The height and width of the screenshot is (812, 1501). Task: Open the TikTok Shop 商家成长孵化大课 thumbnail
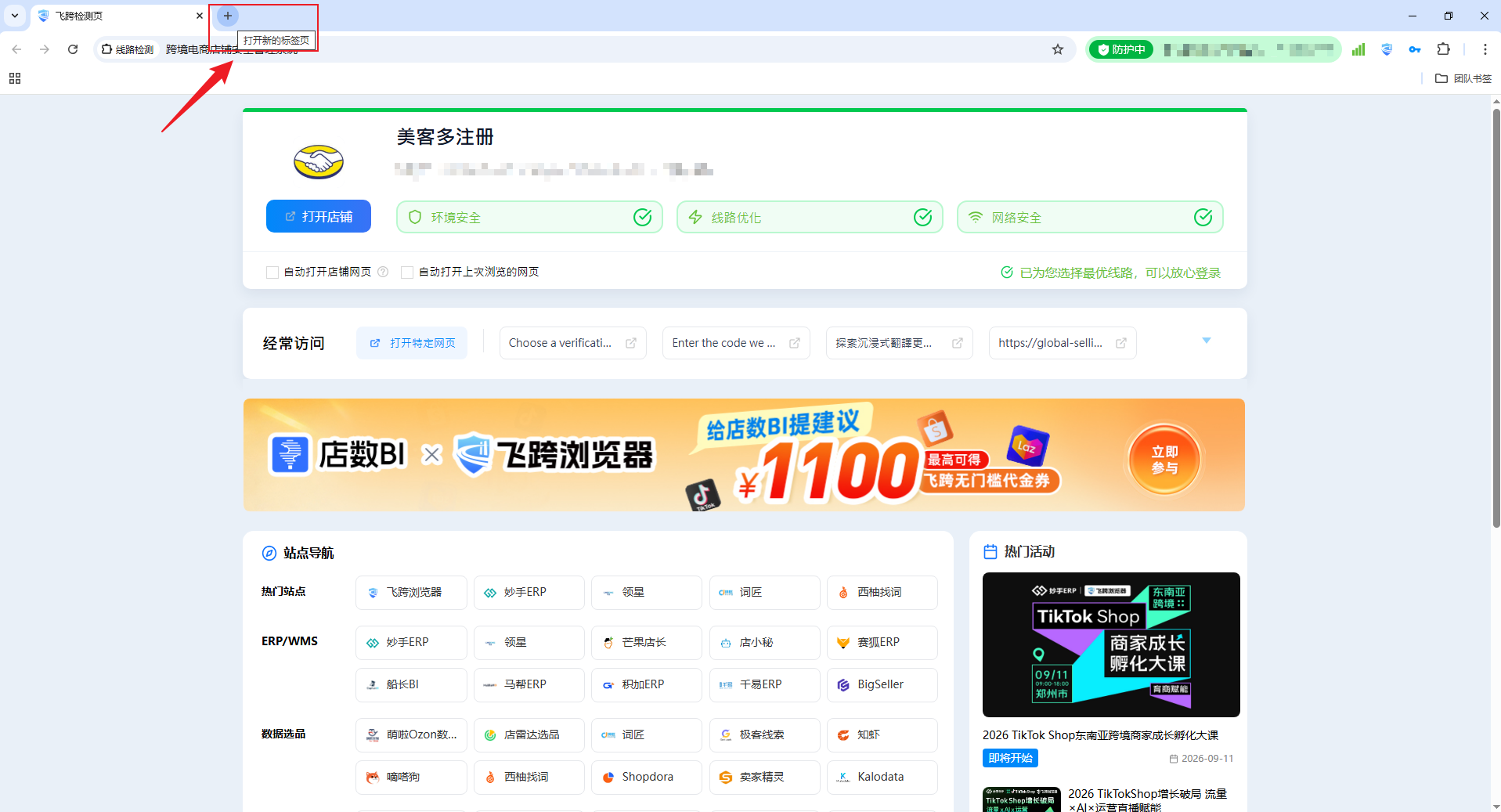coord(1111,644)
